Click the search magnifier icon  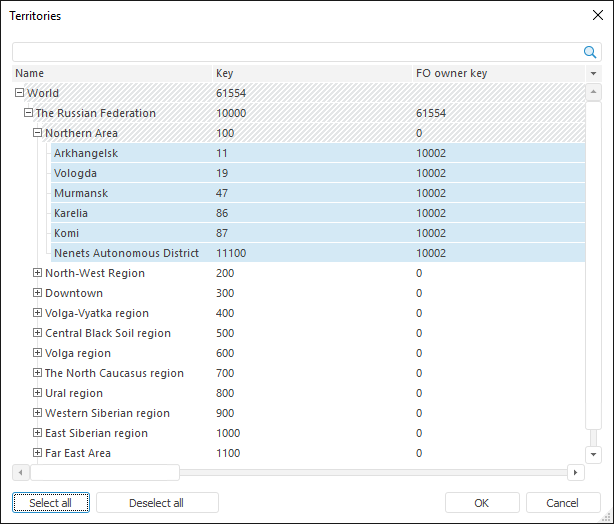coord(590,52)
